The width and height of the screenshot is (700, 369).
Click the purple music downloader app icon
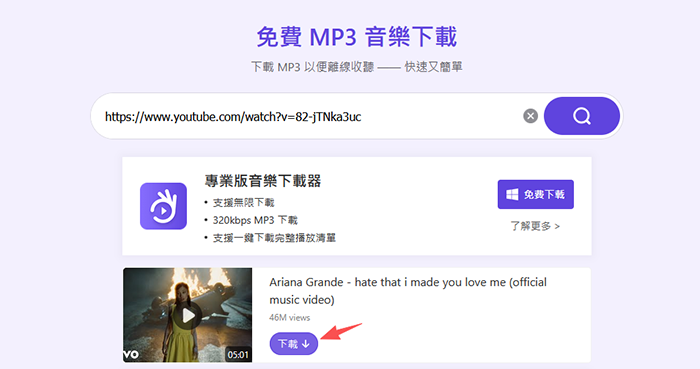click(x=163, y=206)
